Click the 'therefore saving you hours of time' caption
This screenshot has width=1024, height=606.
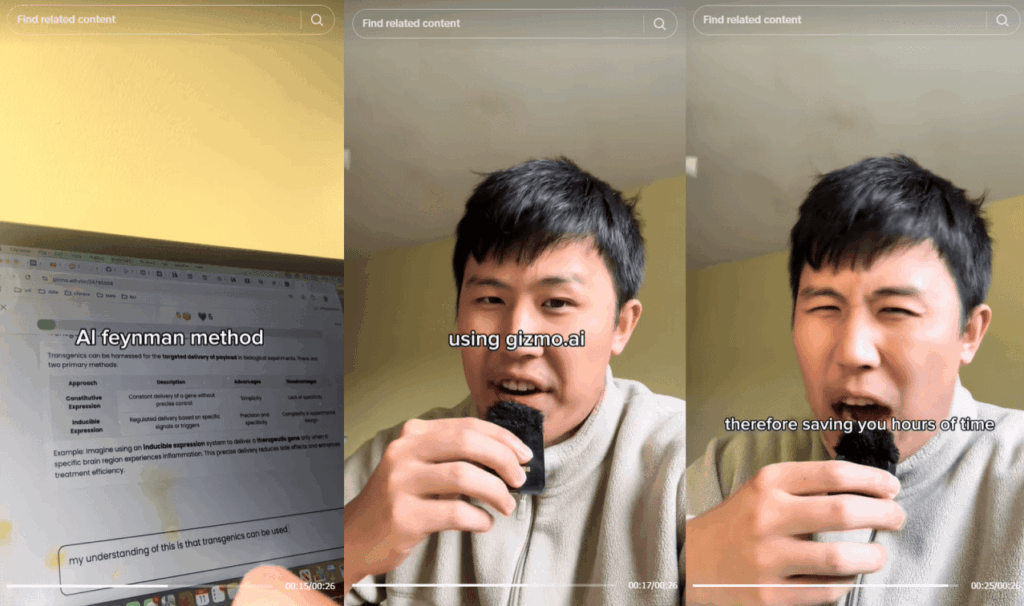(x=859, y=425)
